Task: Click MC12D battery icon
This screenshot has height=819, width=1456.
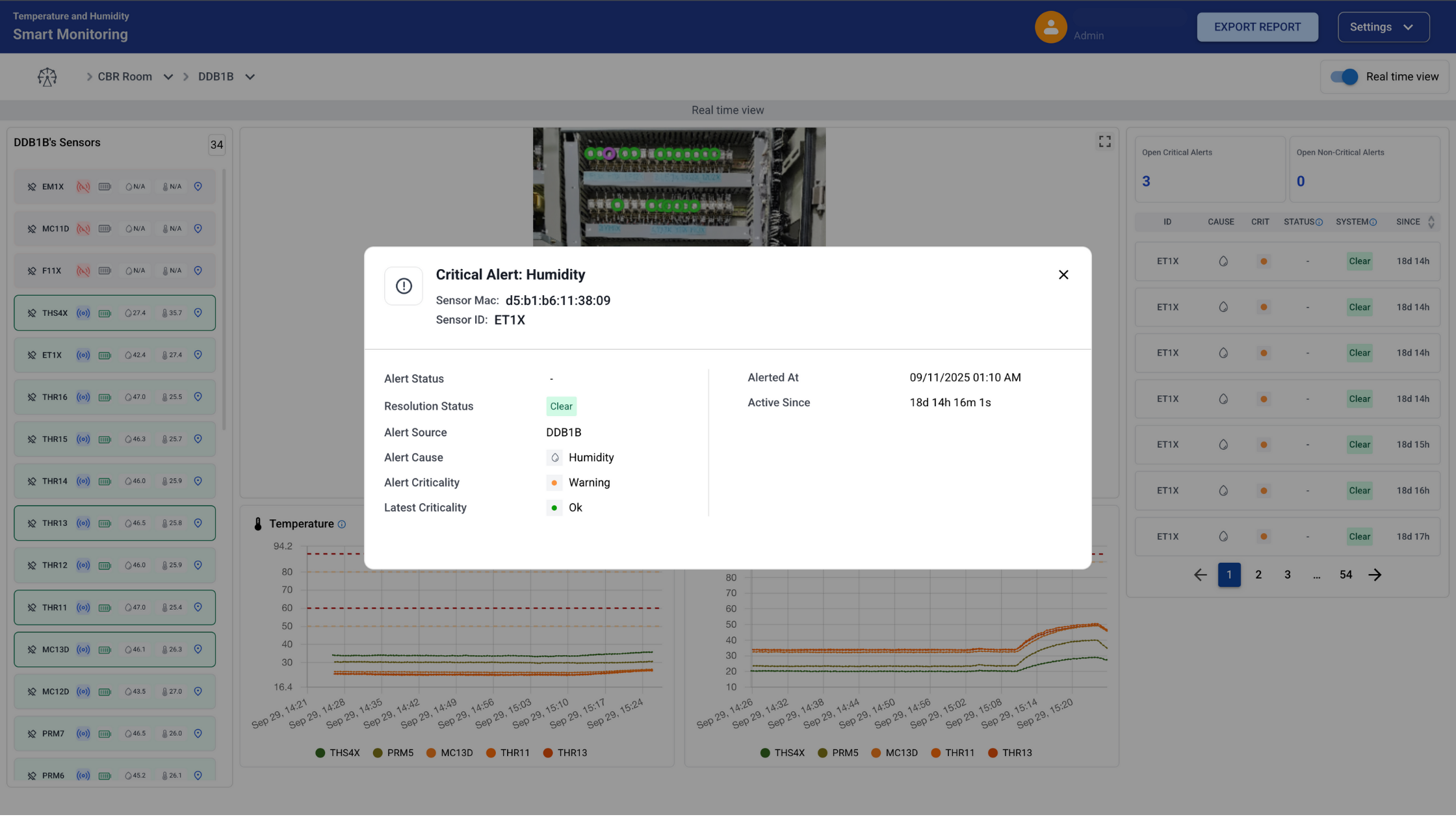Action: (x=105, y=692)
